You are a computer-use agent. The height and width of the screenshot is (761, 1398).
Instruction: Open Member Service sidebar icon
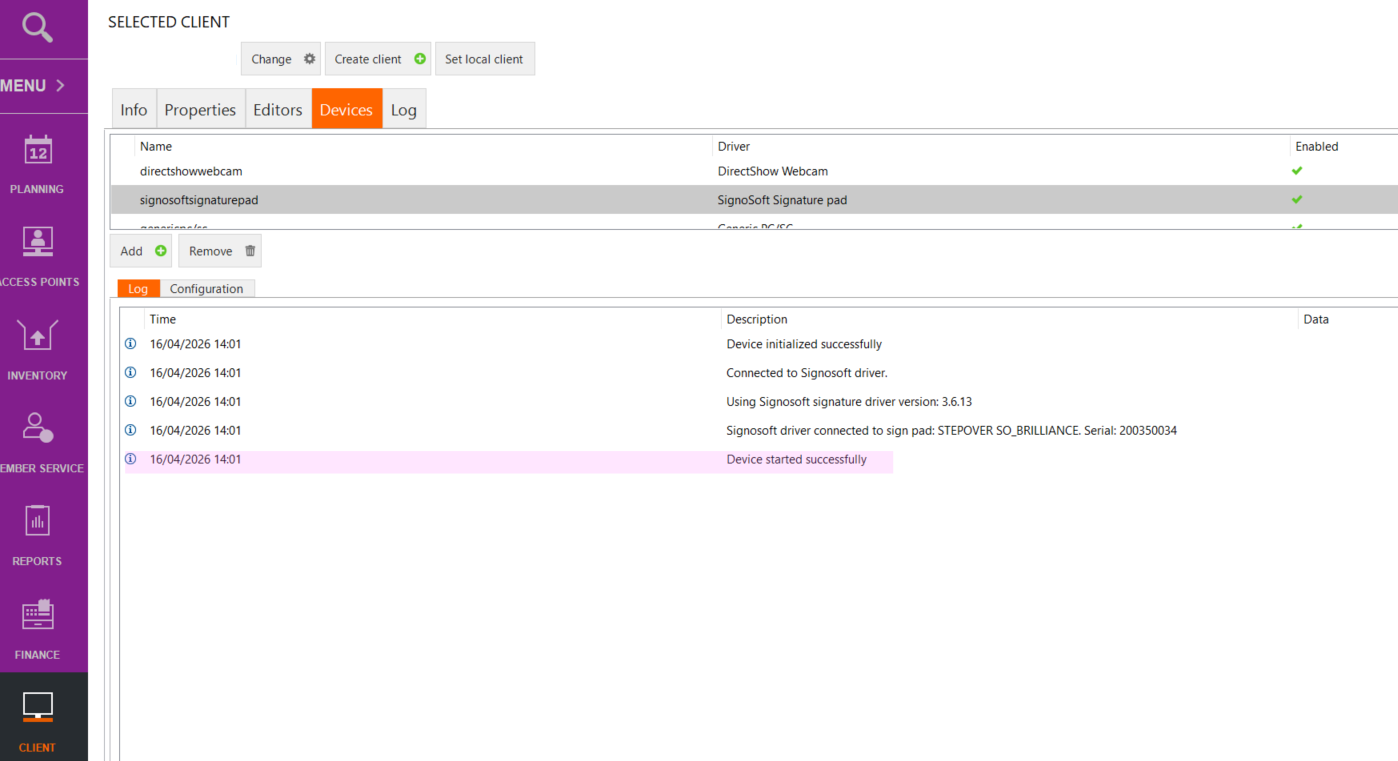click(38, 430)
